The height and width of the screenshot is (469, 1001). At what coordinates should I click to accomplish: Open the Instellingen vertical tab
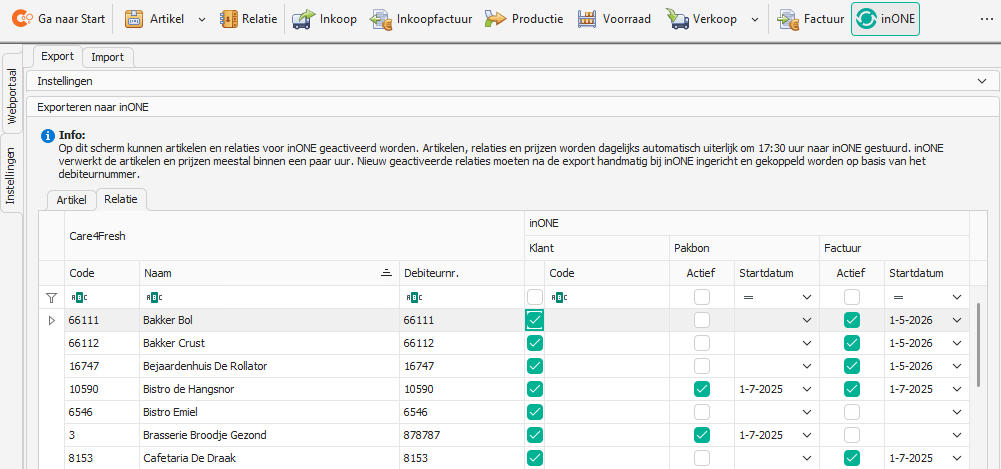[11, 175]
